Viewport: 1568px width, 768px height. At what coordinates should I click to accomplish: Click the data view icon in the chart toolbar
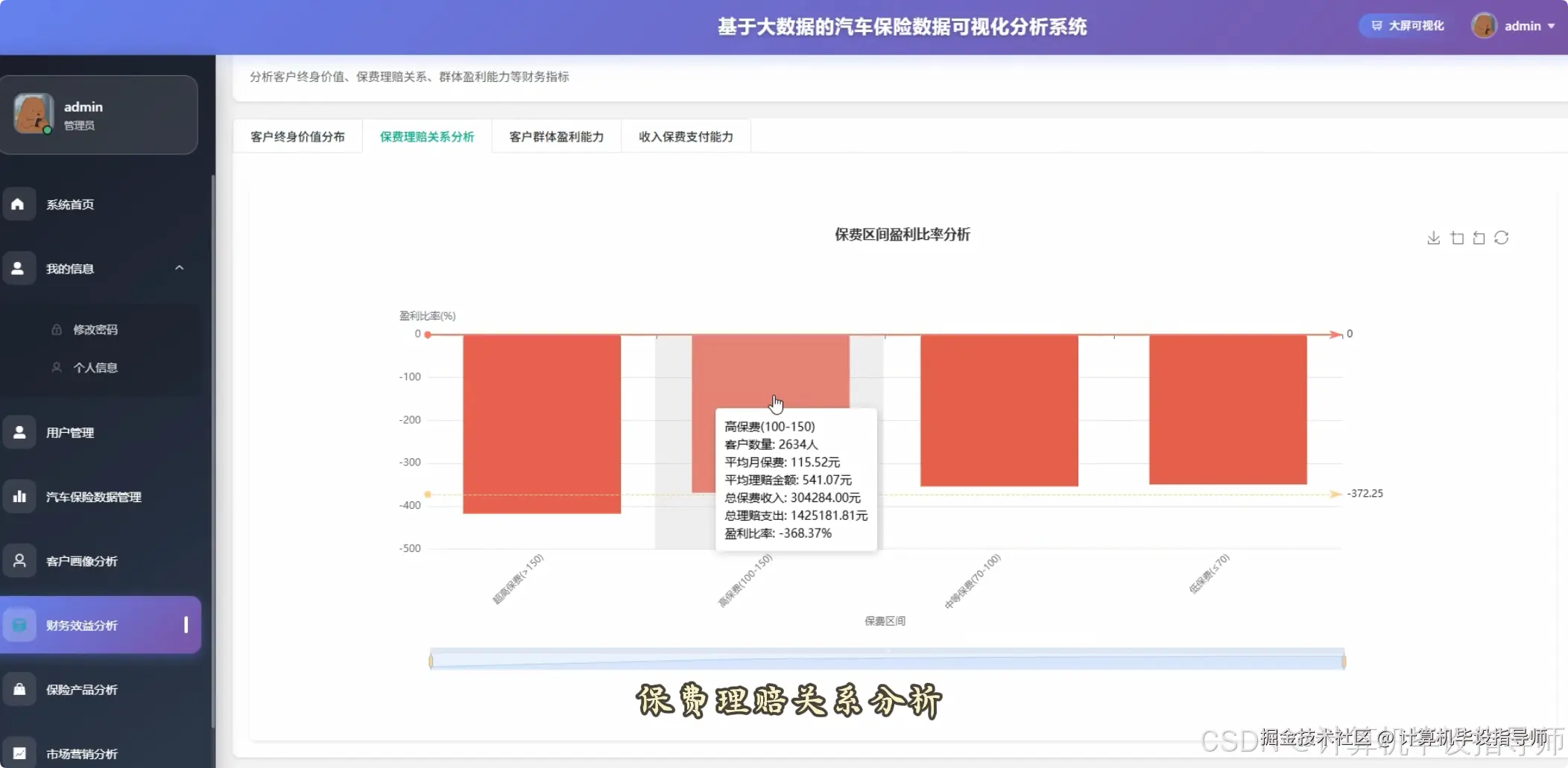[x=1457, y=238]
